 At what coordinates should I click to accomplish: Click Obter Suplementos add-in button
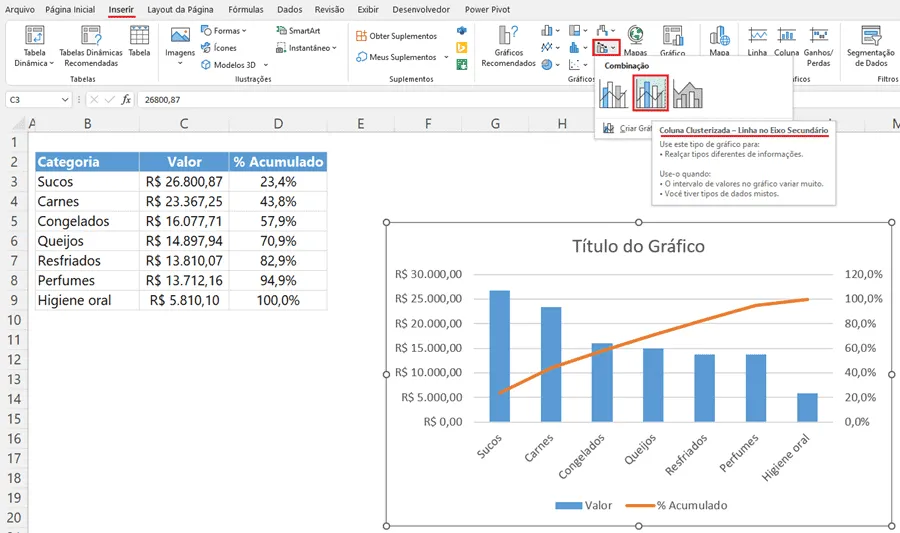tap(396, 36)
